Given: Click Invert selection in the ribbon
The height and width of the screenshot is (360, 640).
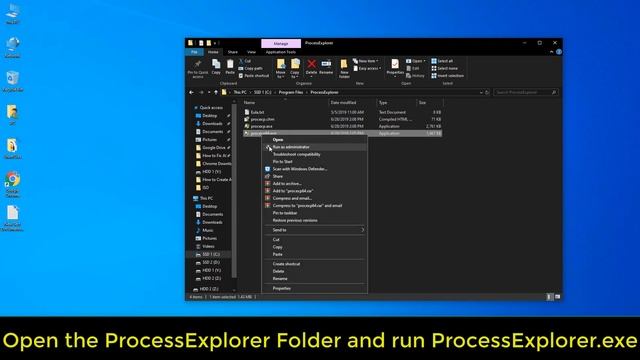Looking at the screenshot, I should 447,76.
